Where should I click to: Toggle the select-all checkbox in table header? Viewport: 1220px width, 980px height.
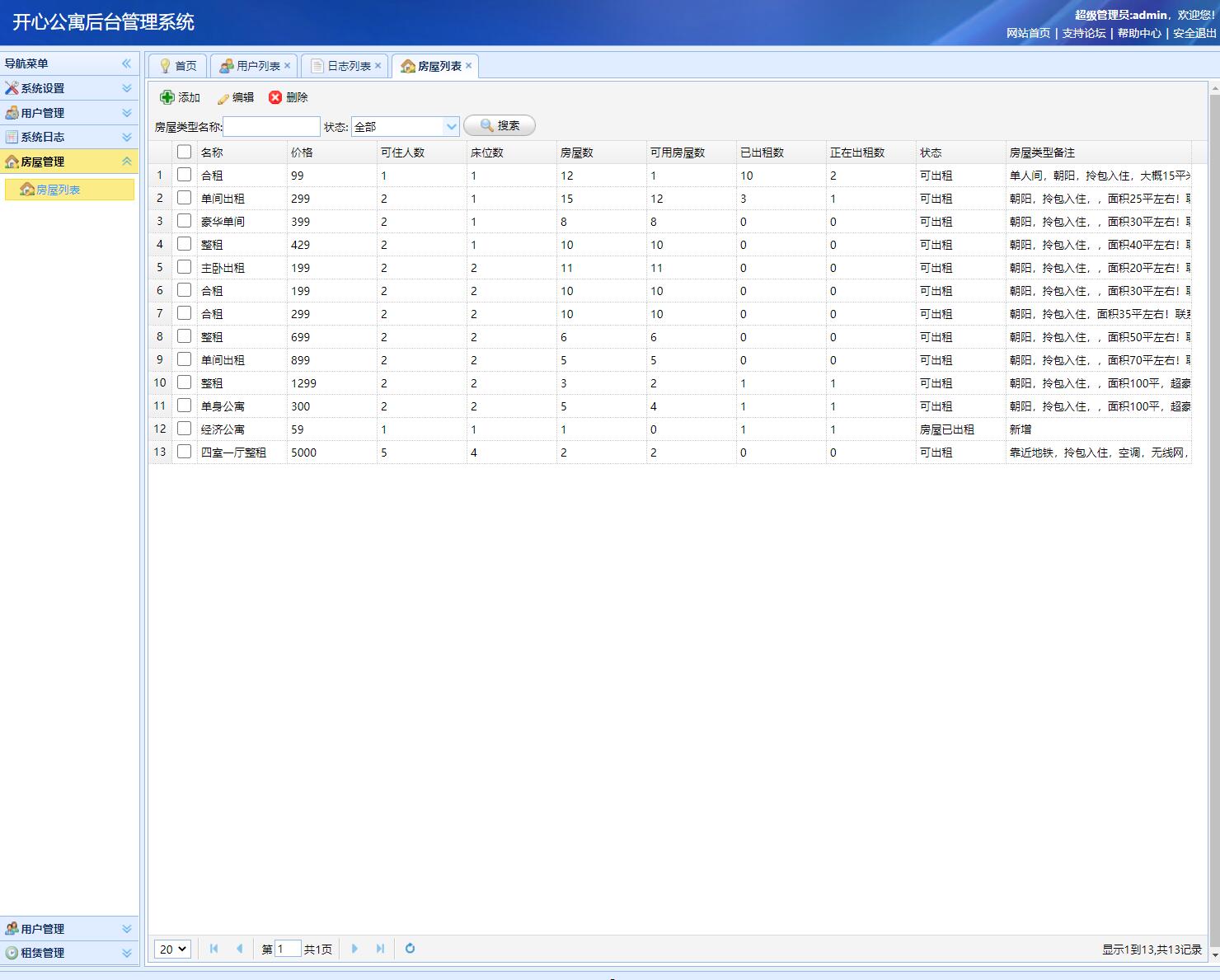tap(184, 152)
